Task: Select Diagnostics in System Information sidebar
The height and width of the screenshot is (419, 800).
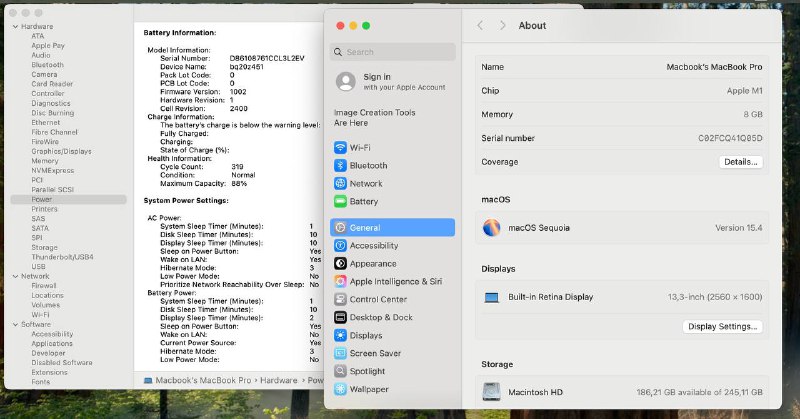Action: coord(51,103)
